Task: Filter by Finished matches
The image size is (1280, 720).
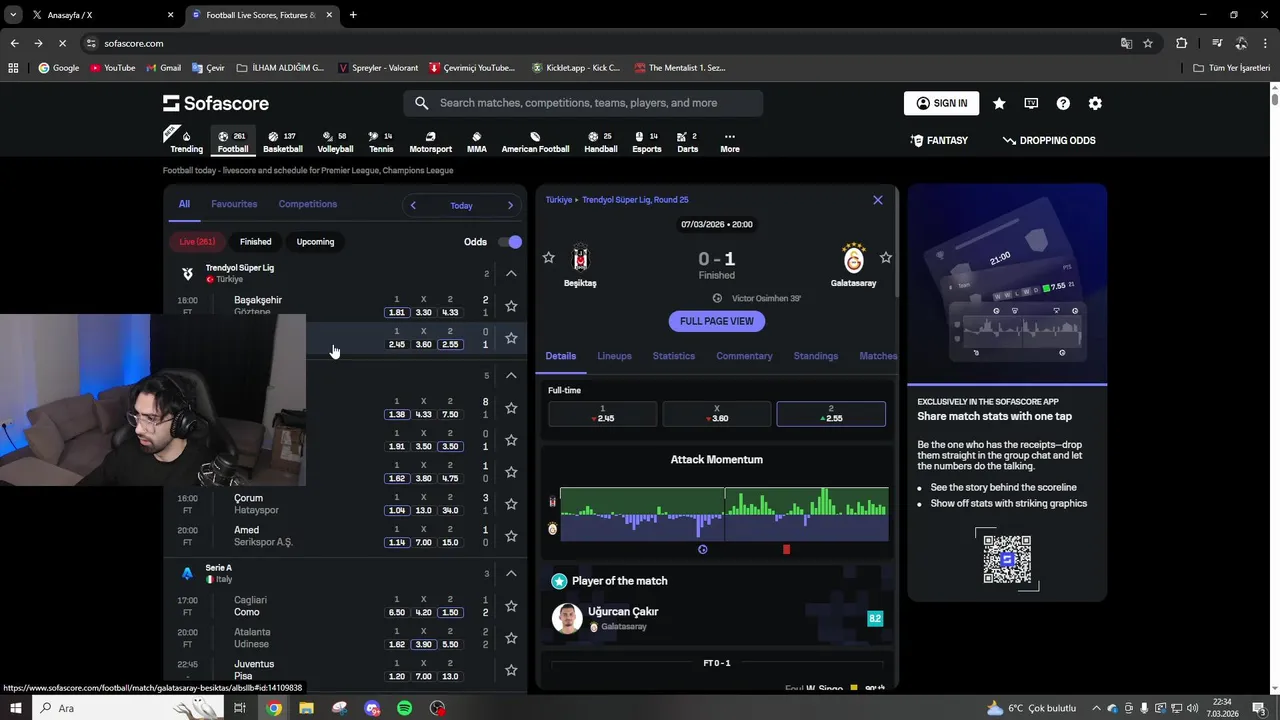Action: click(x=255, y=242)
